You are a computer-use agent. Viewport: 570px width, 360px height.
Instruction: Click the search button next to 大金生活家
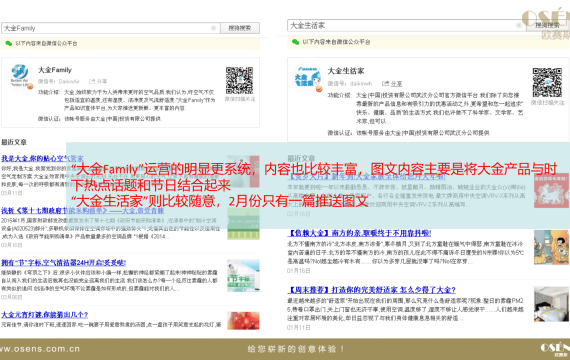[x=547, y=25]
